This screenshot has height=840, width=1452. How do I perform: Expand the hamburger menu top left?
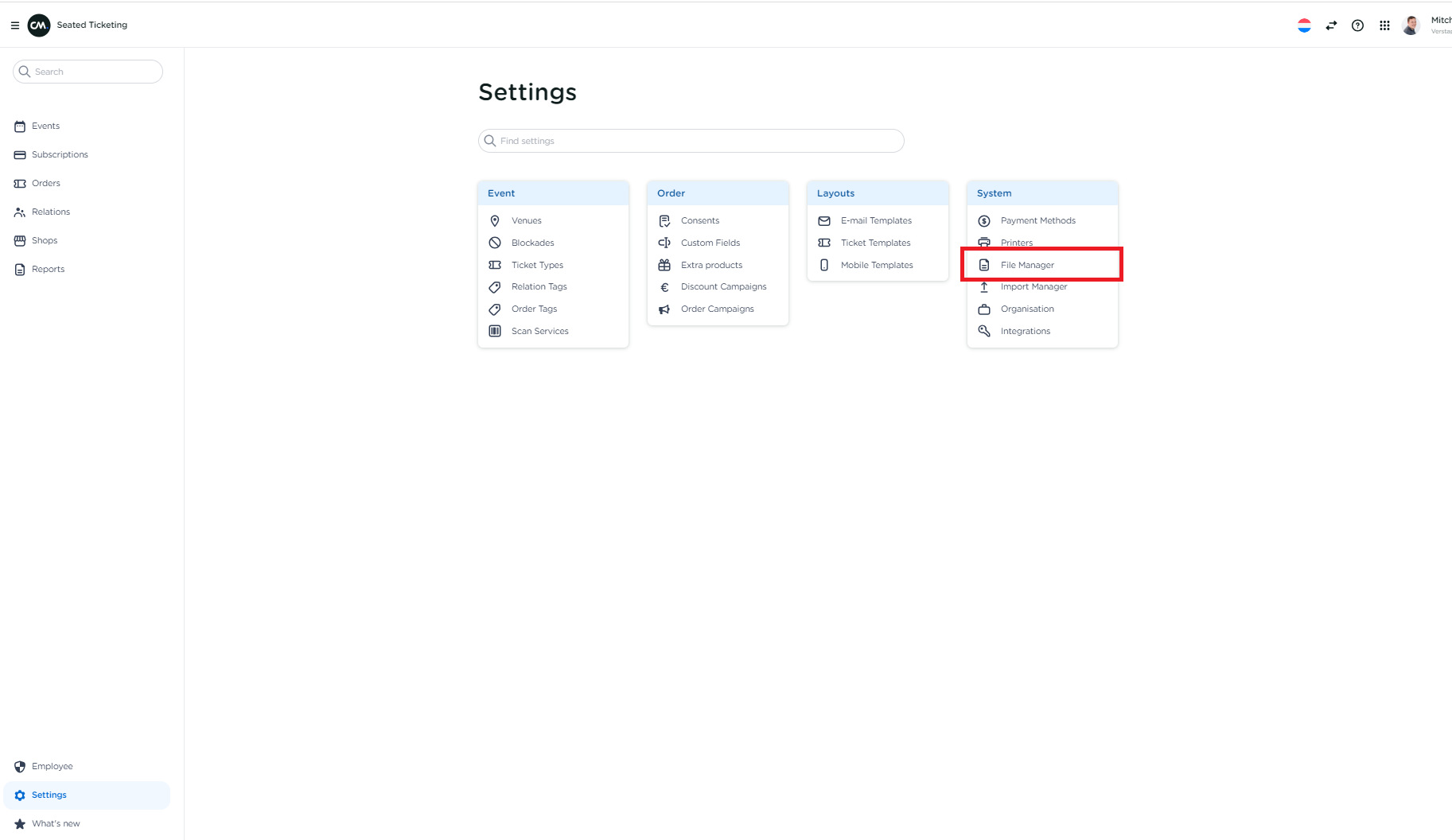(x=14, y=25)
